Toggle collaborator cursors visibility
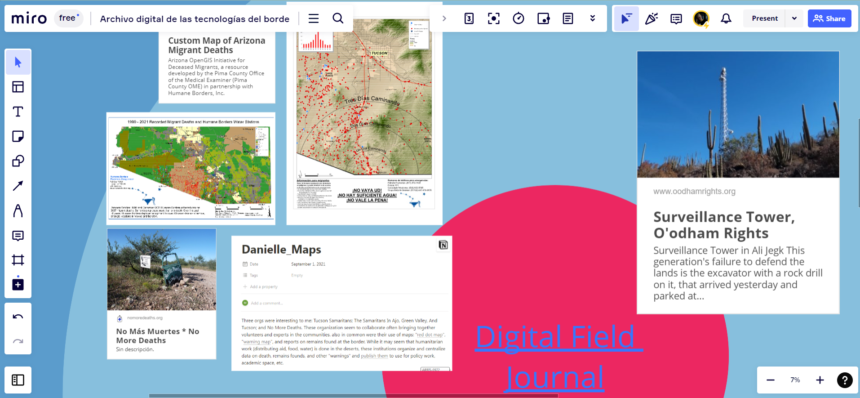Screen dimensions: 860x398 (626, 19)
